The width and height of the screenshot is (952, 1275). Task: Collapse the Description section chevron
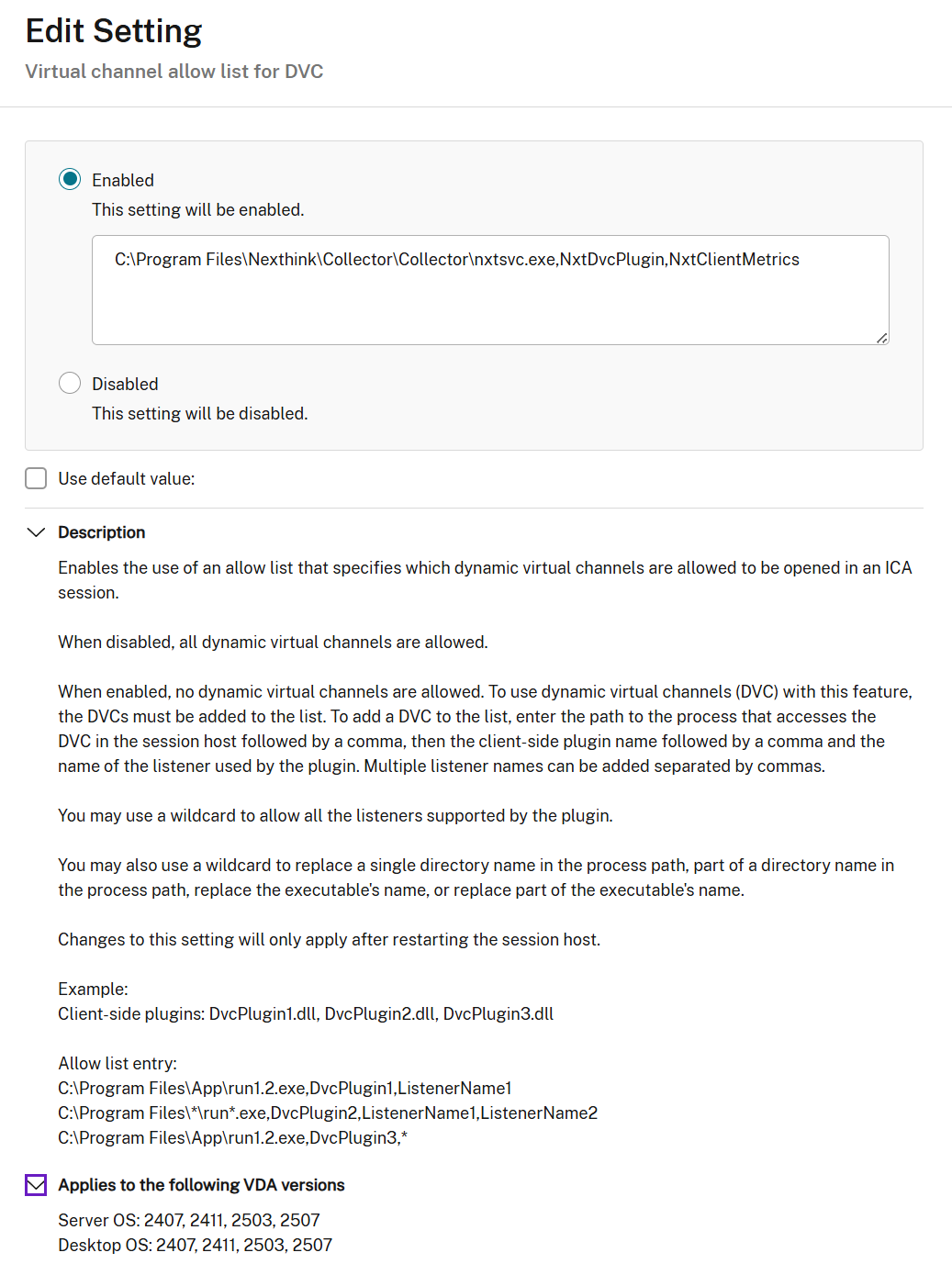tap(36, 532)
